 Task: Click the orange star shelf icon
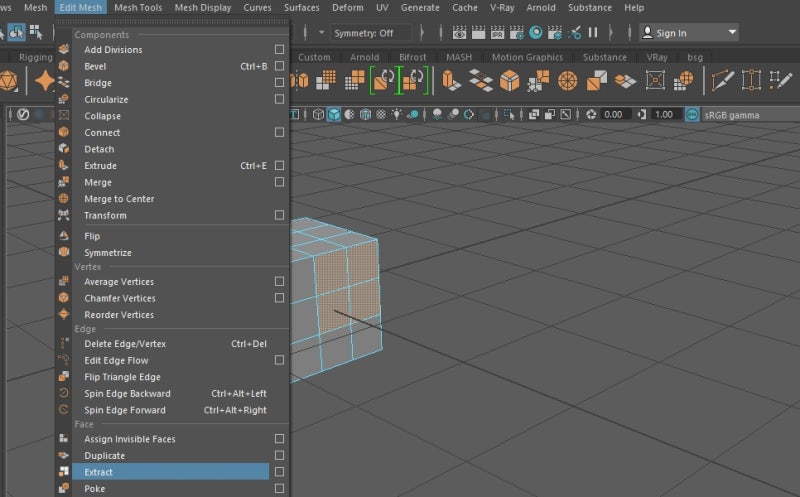[x=44, y=81]
